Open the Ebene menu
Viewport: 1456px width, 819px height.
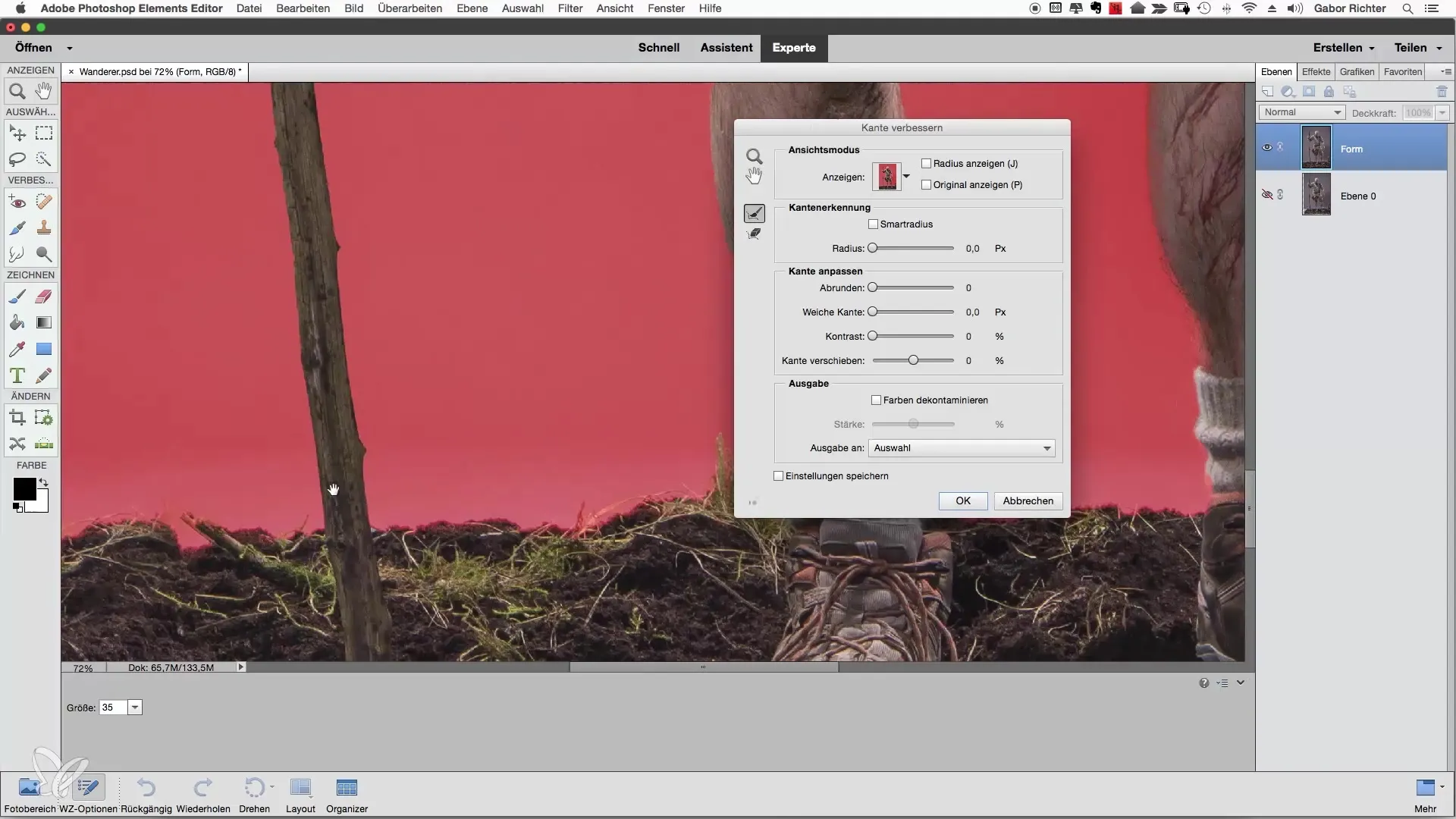(472, 8)
